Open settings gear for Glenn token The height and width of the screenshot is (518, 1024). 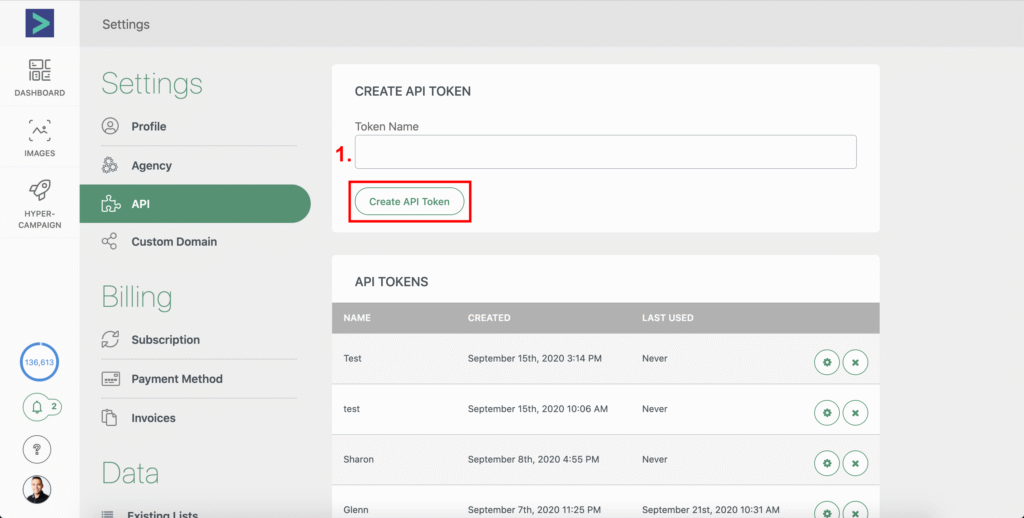(x=826, y=510)
